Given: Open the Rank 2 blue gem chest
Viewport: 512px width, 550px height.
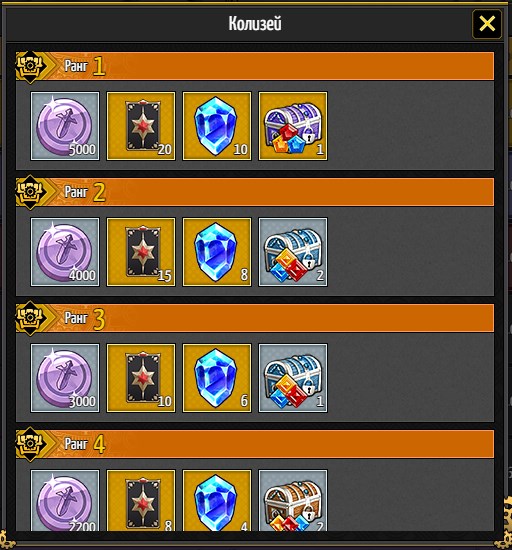Looking at the screenshot, I should [293, 252].
